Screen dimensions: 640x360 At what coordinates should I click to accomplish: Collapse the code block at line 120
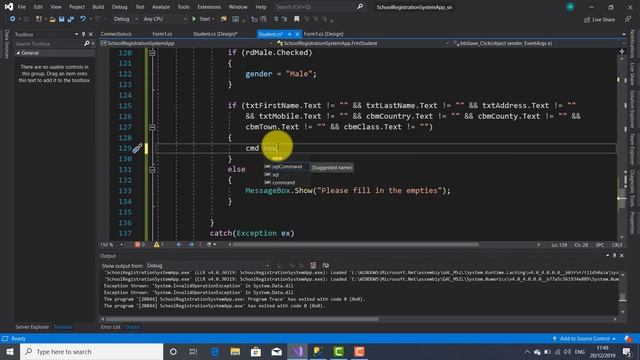pos(152,53)
